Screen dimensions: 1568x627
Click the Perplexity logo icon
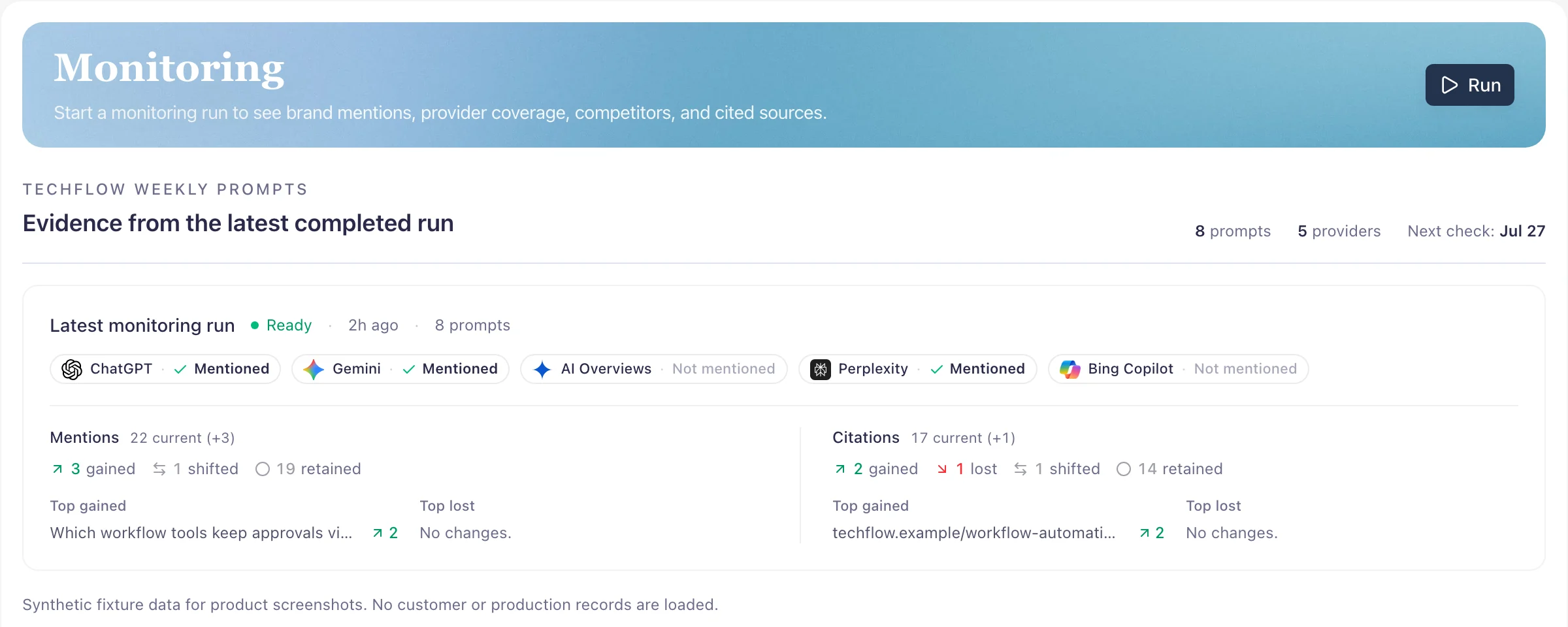coord(821,369)
